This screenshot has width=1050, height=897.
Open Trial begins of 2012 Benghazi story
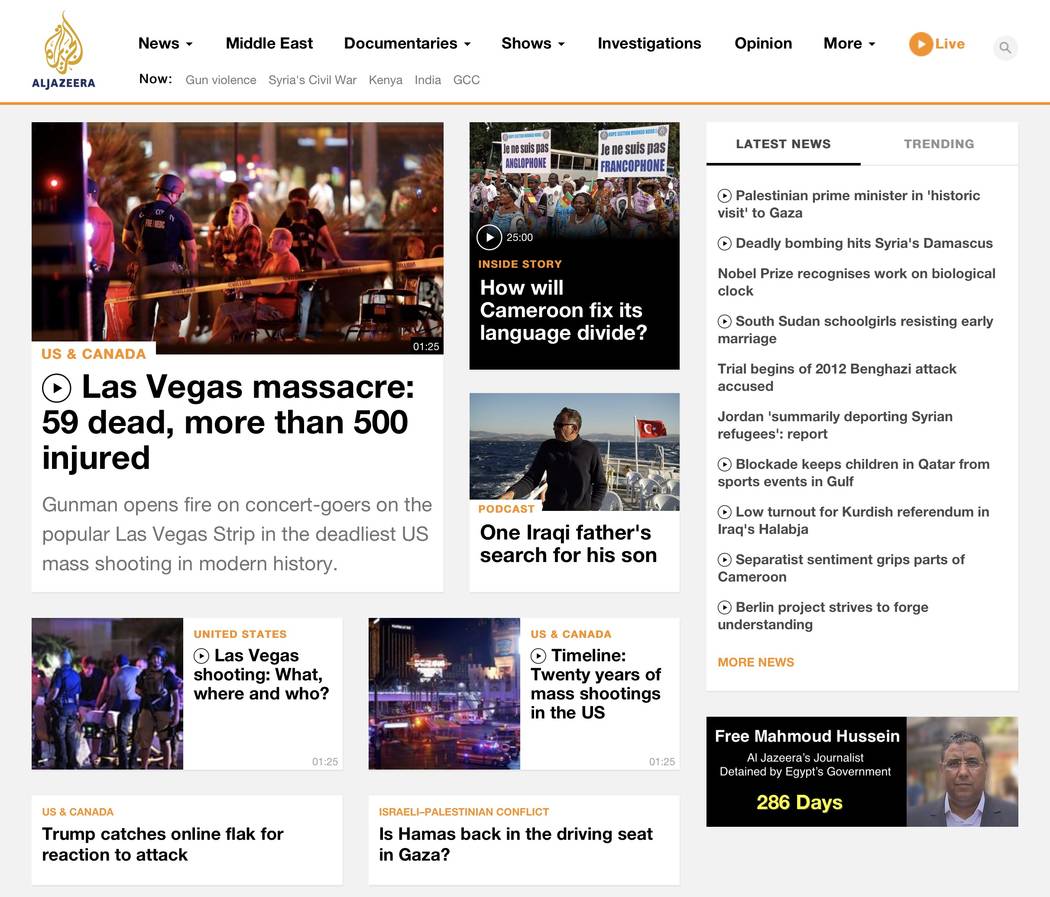click(x=837, y=378)
